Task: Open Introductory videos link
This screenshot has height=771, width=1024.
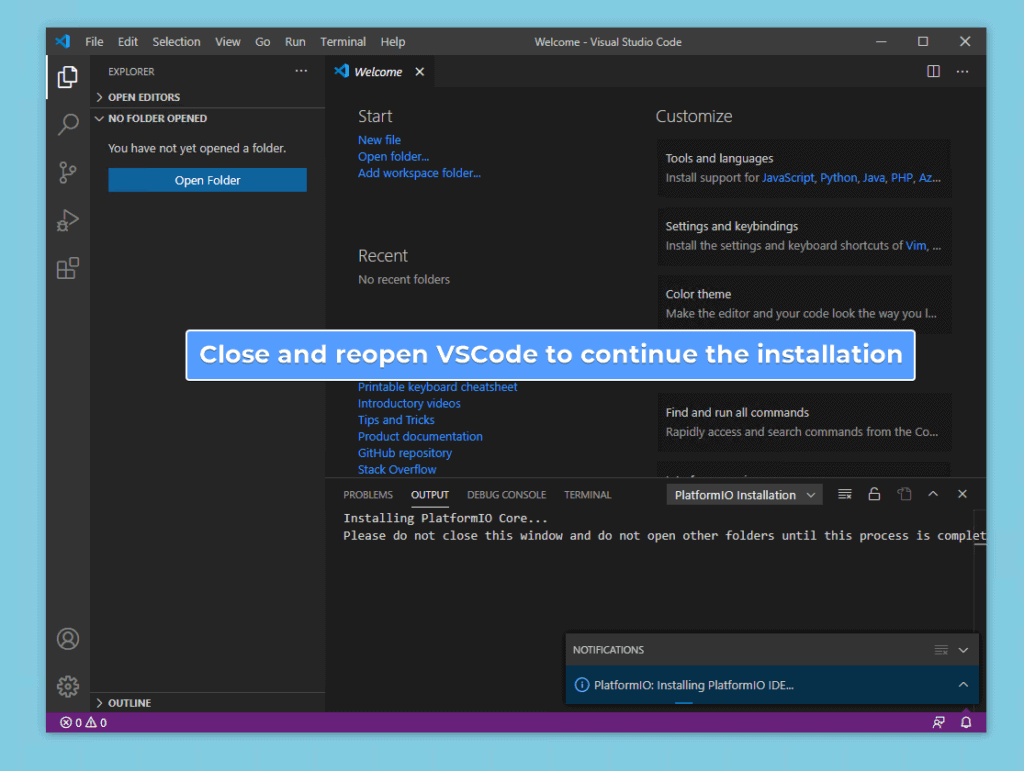Action: 409,403
